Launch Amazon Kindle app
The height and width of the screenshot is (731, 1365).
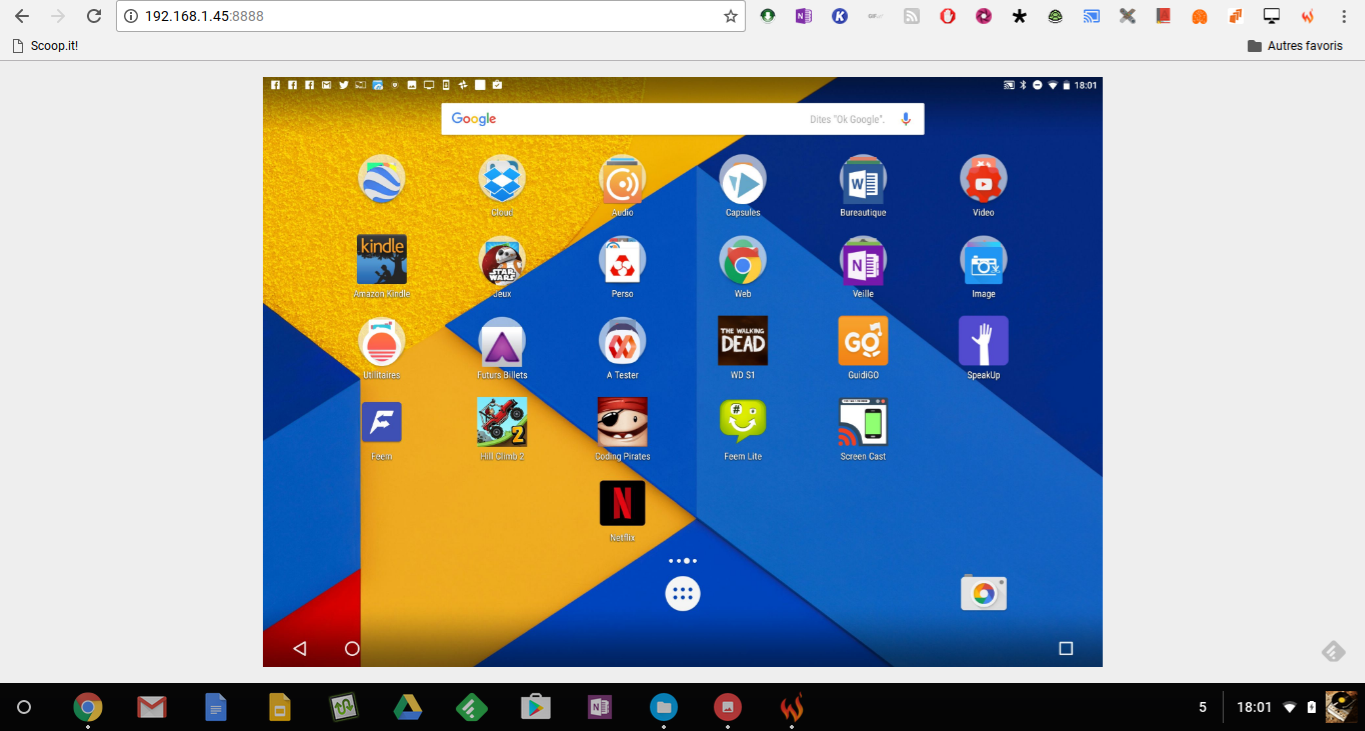[382, 259]
